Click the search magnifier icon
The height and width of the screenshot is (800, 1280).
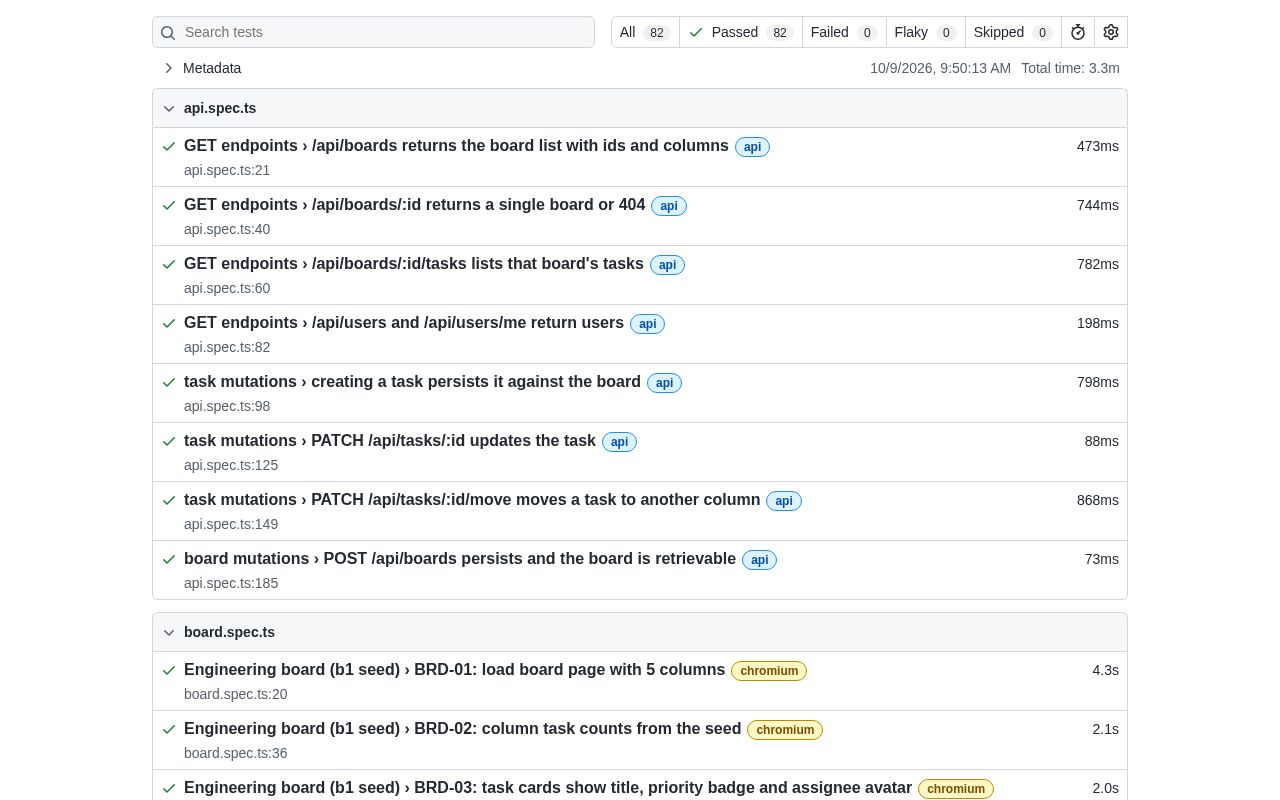(x=168, y=33)
